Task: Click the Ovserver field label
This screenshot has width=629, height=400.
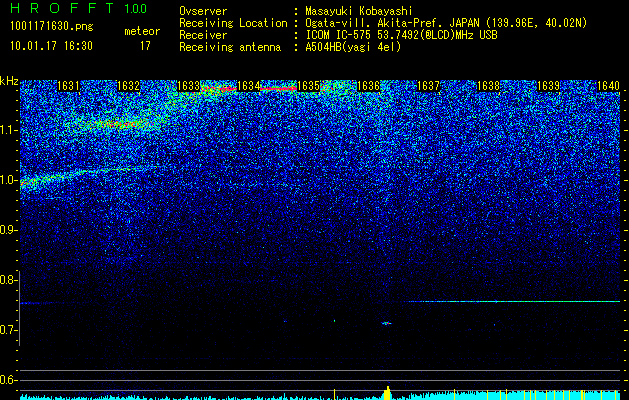Action: click(203, 11)
